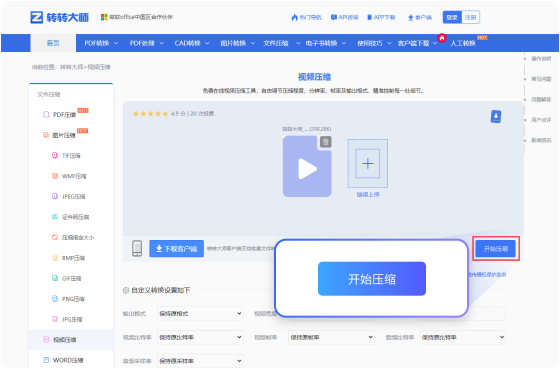Click the download icon of 客户端
This screenshot has height=369, width=560.
[x=411, y=18]
